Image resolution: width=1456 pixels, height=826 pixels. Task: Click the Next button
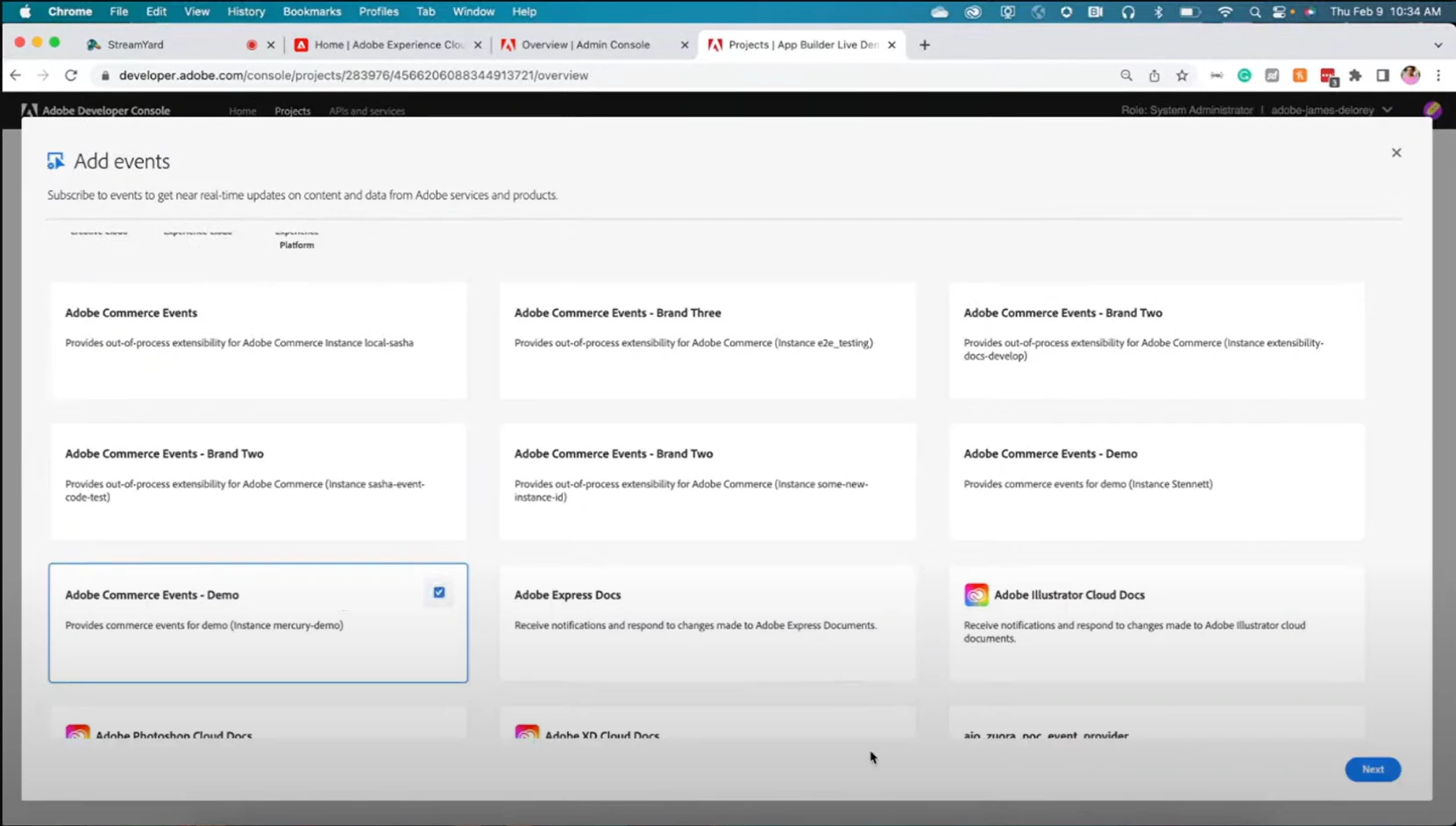click(x=1373, y=769)
